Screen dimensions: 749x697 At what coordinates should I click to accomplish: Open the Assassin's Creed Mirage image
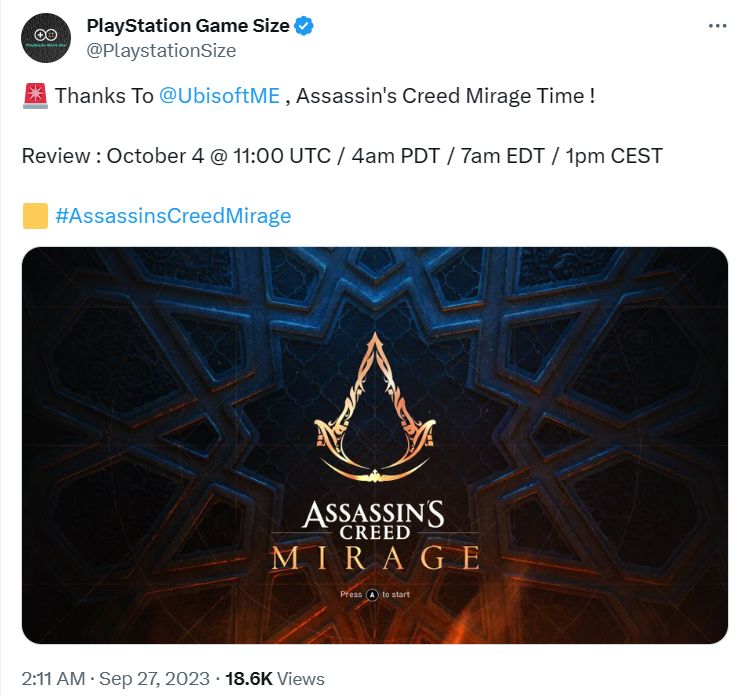tap(375, 445)
